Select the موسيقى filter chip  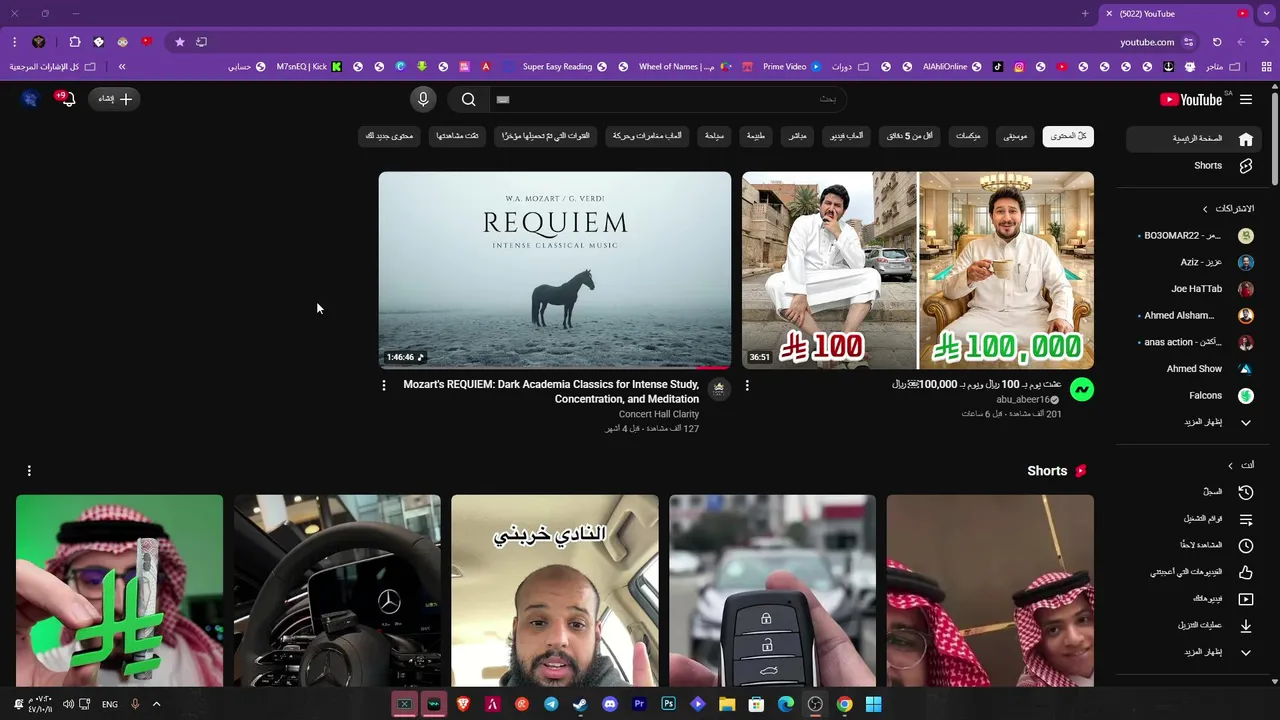coord(1016,136)
